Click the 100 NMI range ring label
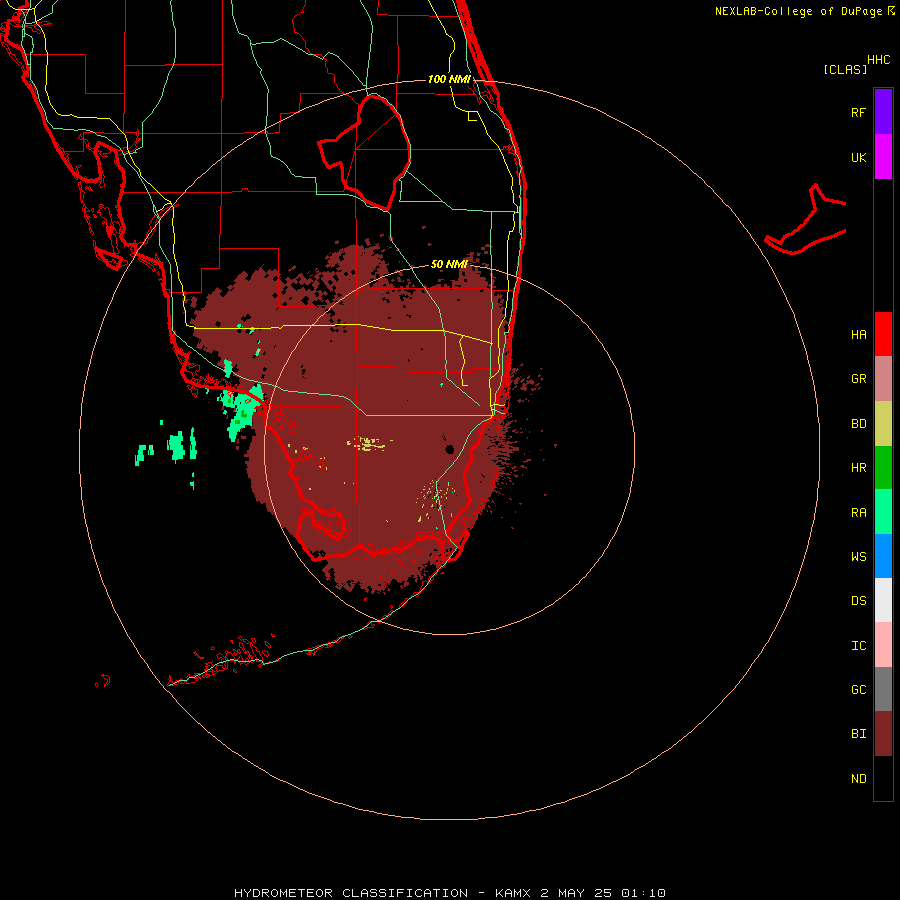Screen dimensions: 900x900 449,79
